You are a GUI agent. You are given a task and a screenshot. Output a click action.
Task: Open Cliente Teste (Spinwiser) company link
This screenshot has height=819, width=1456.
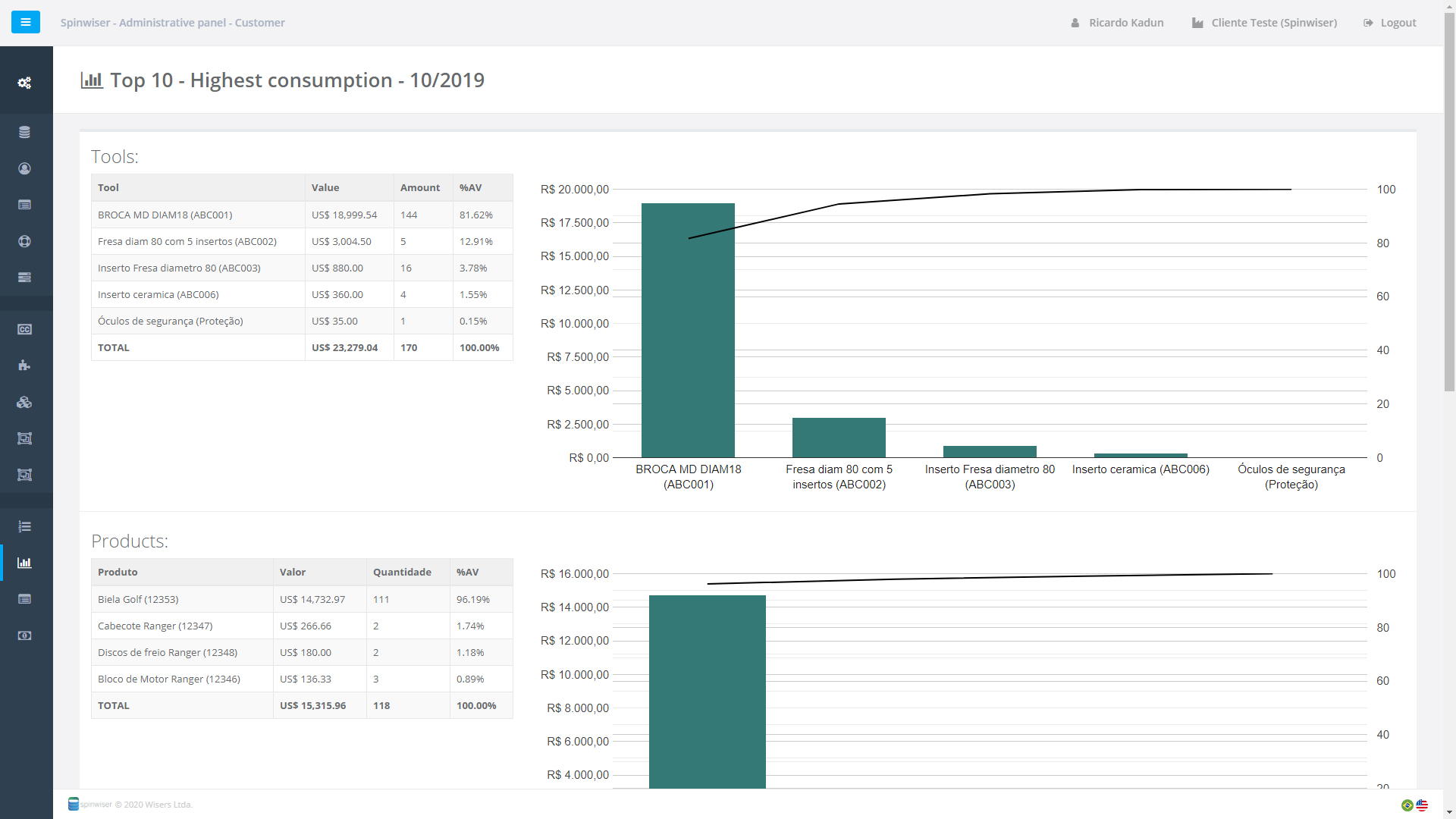coord(1264,23)
